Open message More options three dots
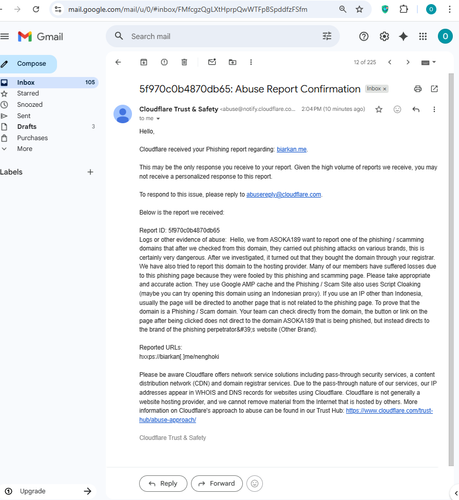 coord(434,109)
